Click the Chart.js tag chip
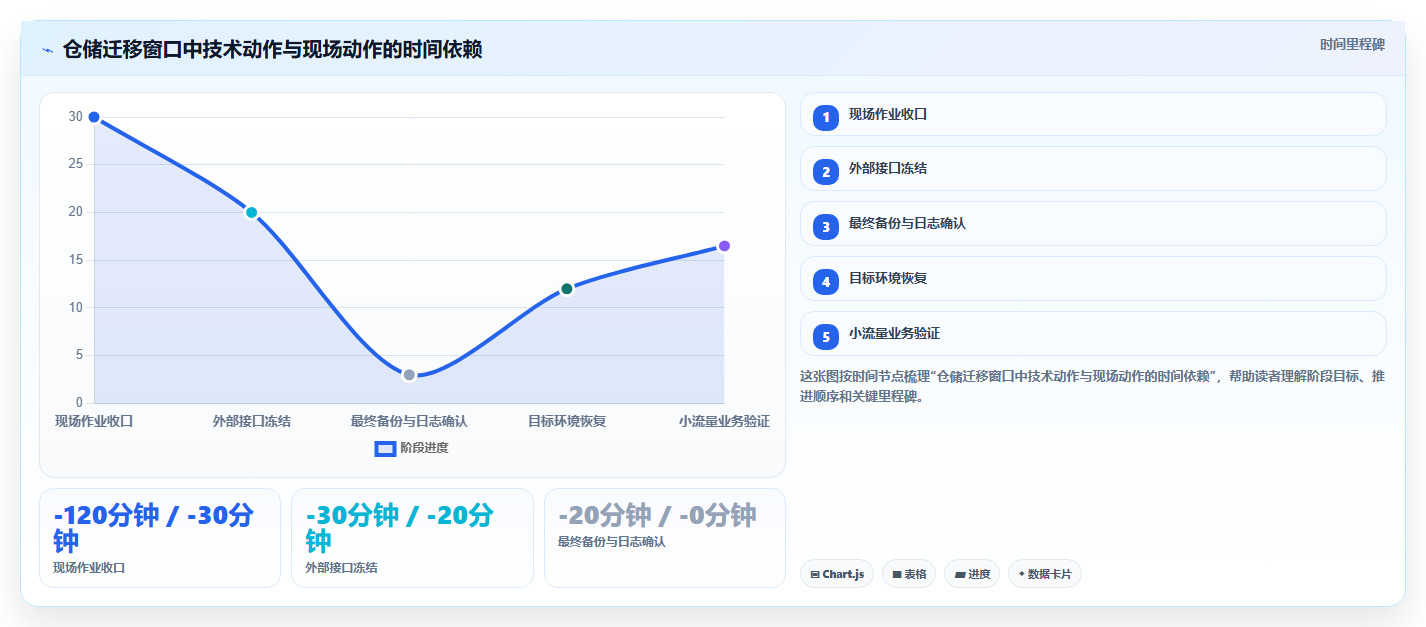This screenshot has width=1426, height=627. 837,574
